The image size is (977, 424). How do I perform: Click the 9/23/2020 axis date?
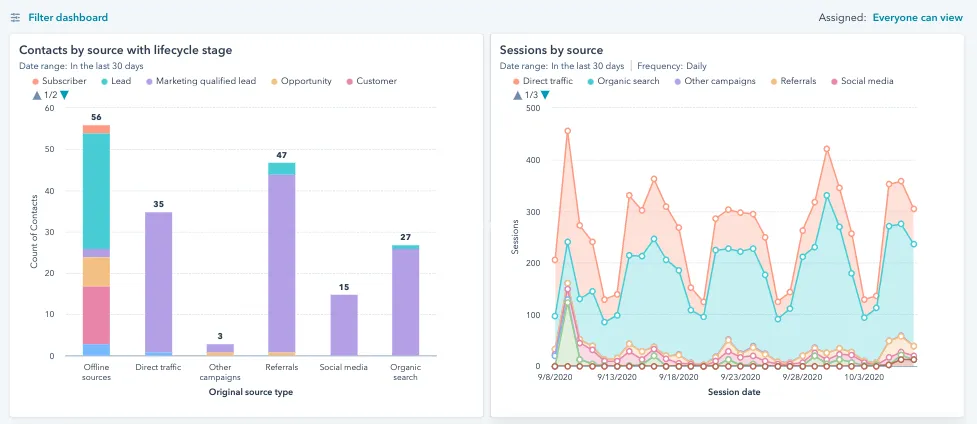click(x=740, y=377)
